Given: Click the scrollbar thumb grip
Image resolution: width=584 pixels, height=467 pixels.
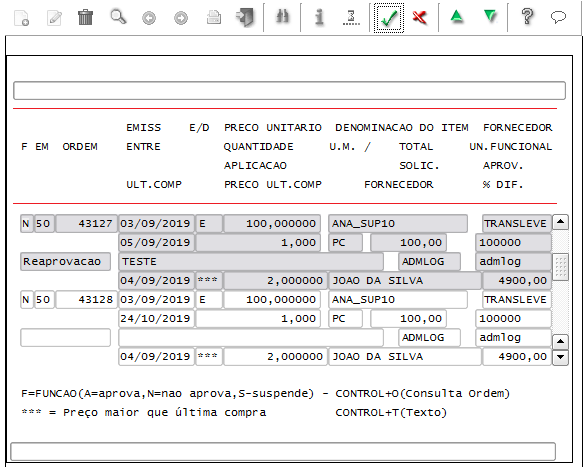Looking at the screenshot, I should point(560,267).
